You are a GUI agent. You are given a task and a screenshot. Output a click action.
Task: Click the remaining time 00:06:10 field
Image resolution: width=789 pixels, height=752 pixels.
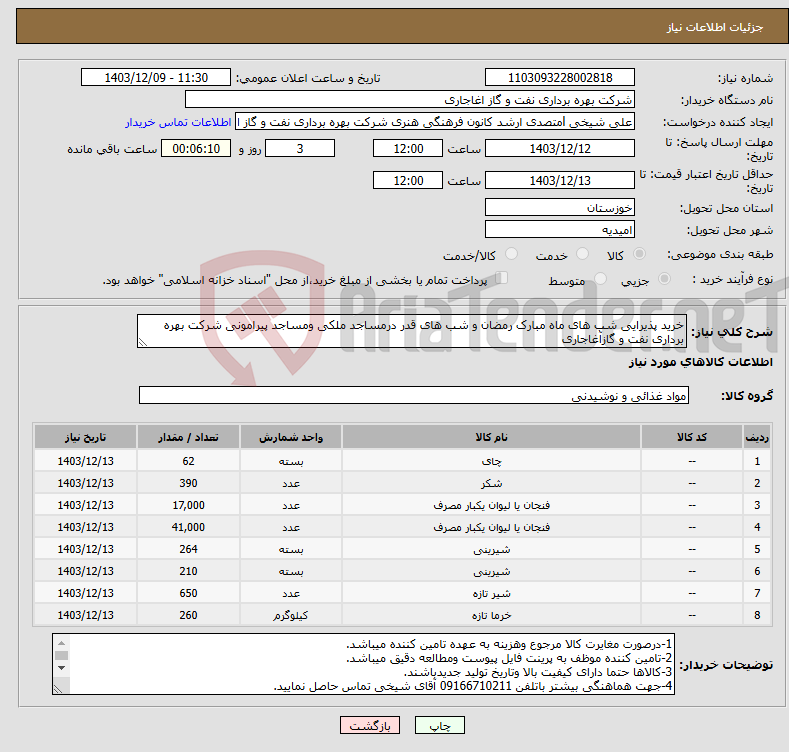point(196,148)
